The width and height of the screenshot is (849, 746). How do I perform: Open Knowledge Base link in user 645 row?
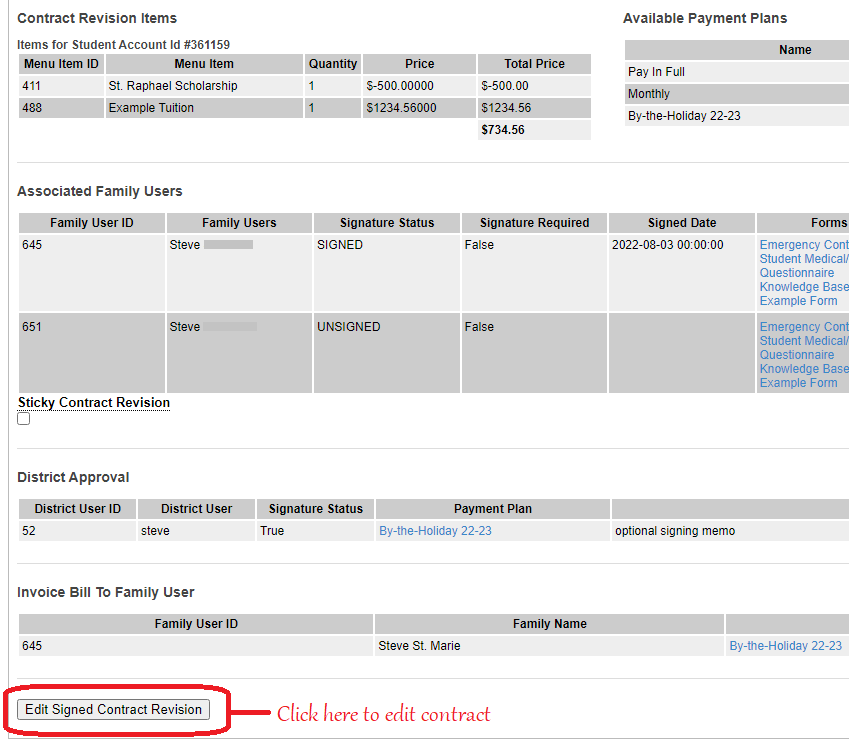(804, 287)
